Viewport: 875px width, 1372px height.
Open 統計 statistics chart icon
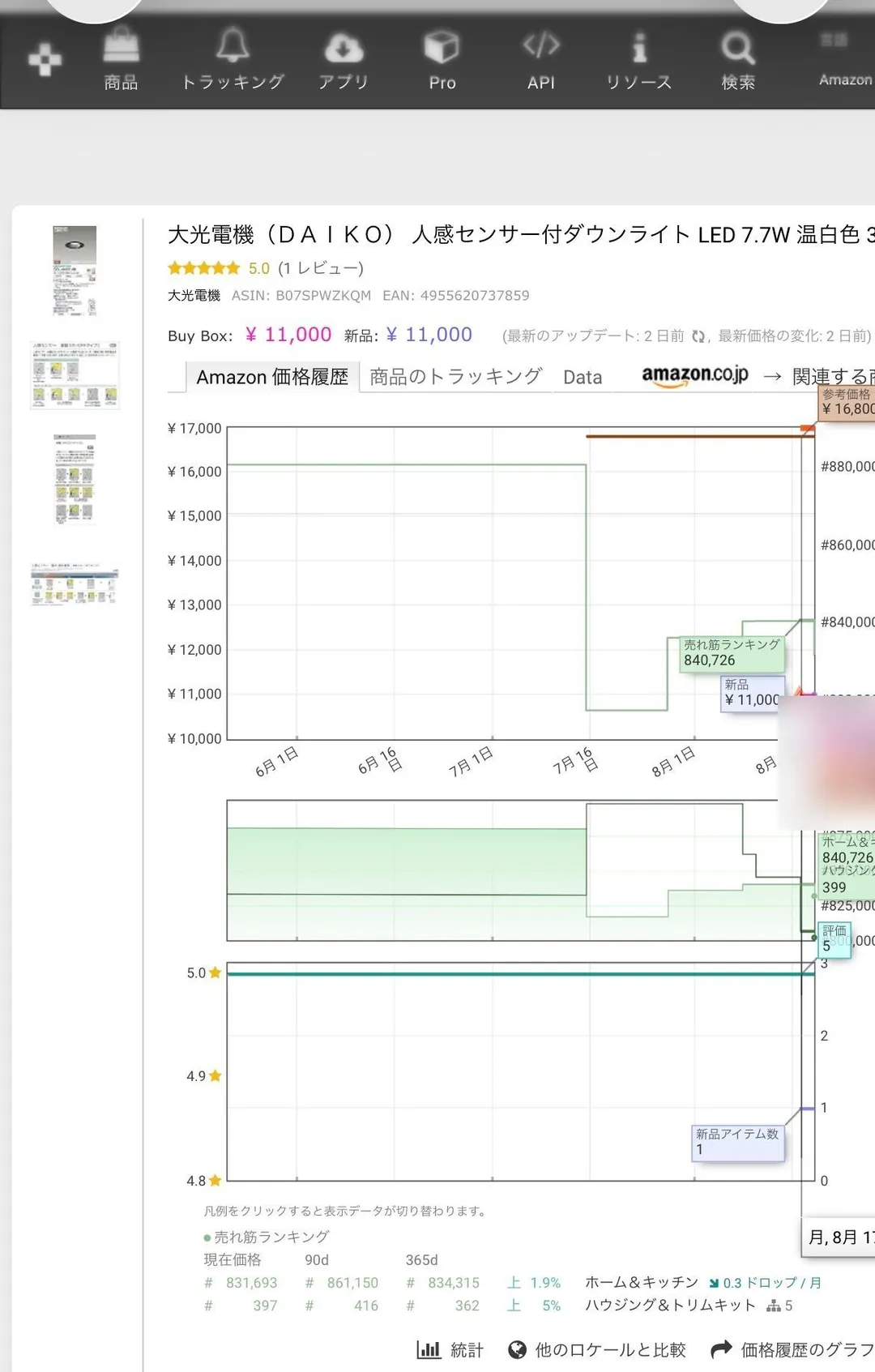pos(450,1350)
